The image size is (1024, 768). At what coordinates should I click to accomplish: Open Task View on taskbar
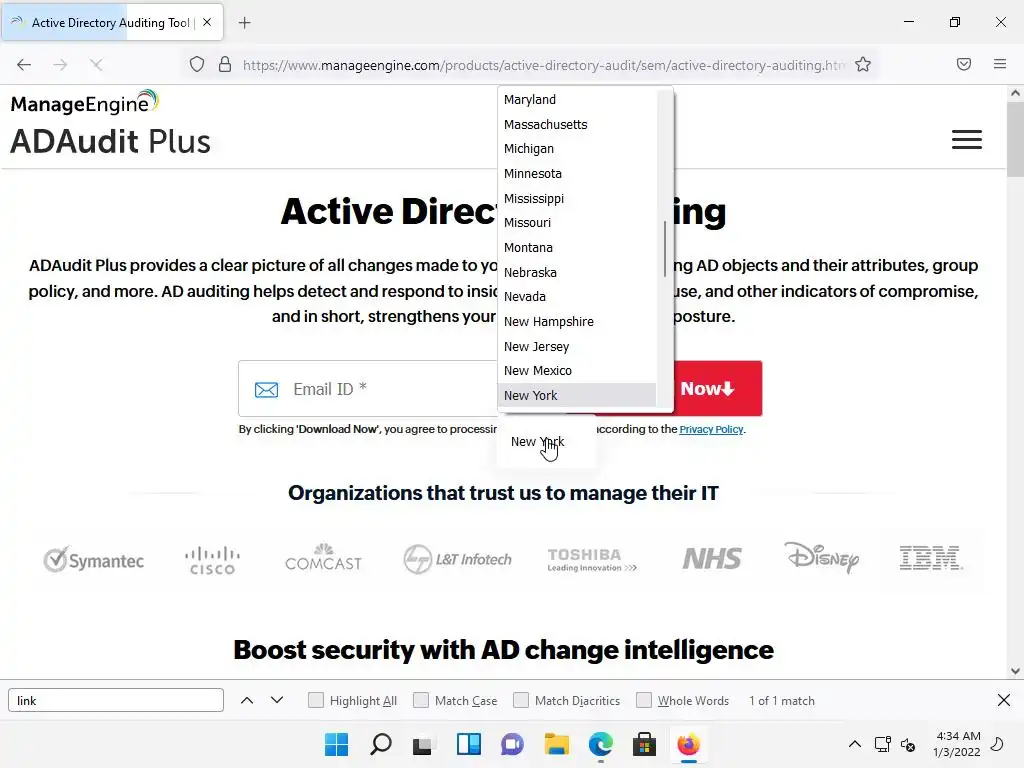pyautogui.click(x=423, y=744)
